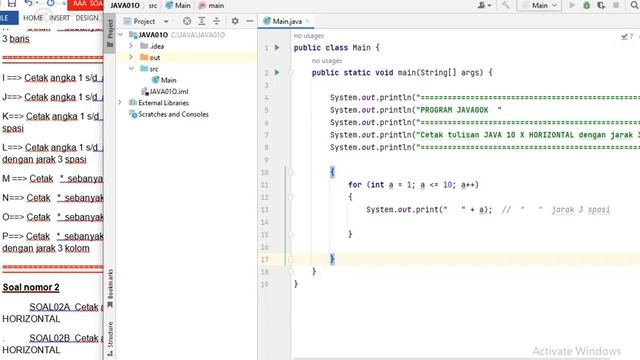The width and height of the screenshot is (640, 360).
Task: Click the Stop square icon
Action: coord(616,5)
